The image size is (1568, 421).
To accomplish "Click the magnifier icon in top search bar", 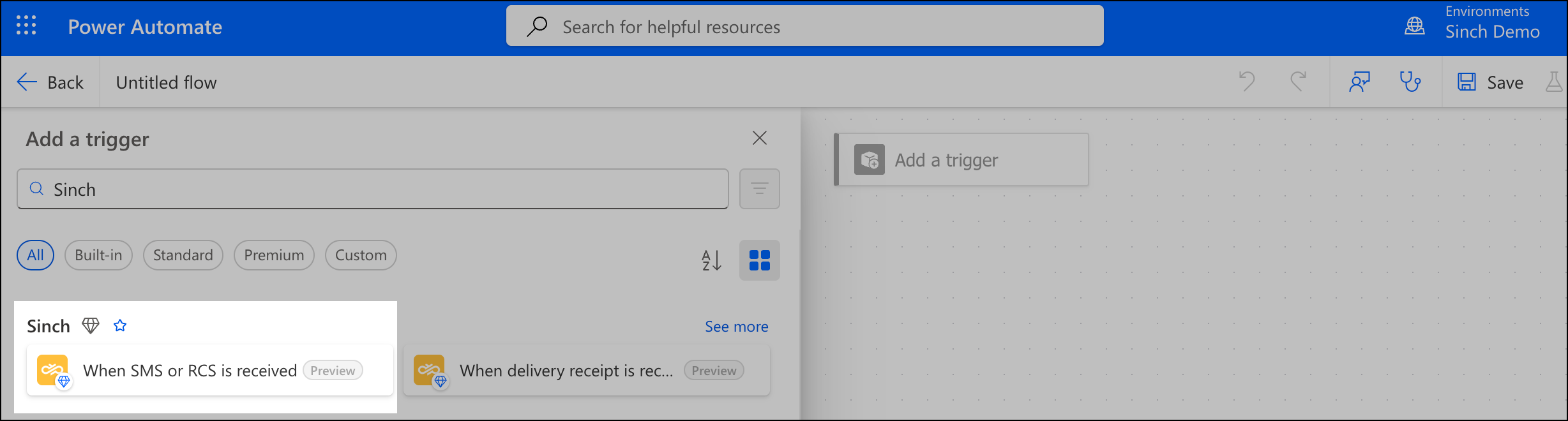I will click(537, 26).
